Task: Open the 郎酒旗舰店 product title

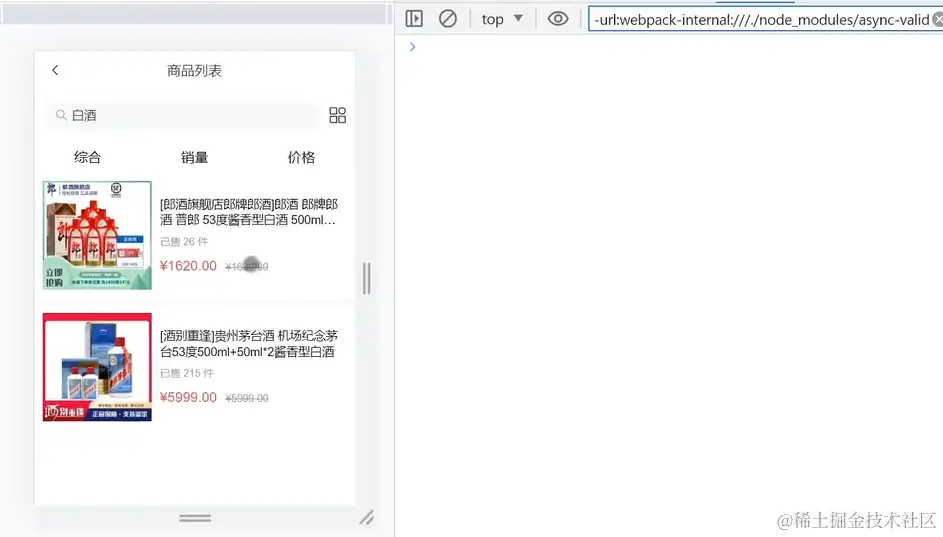Action: [x=249, y=212]
